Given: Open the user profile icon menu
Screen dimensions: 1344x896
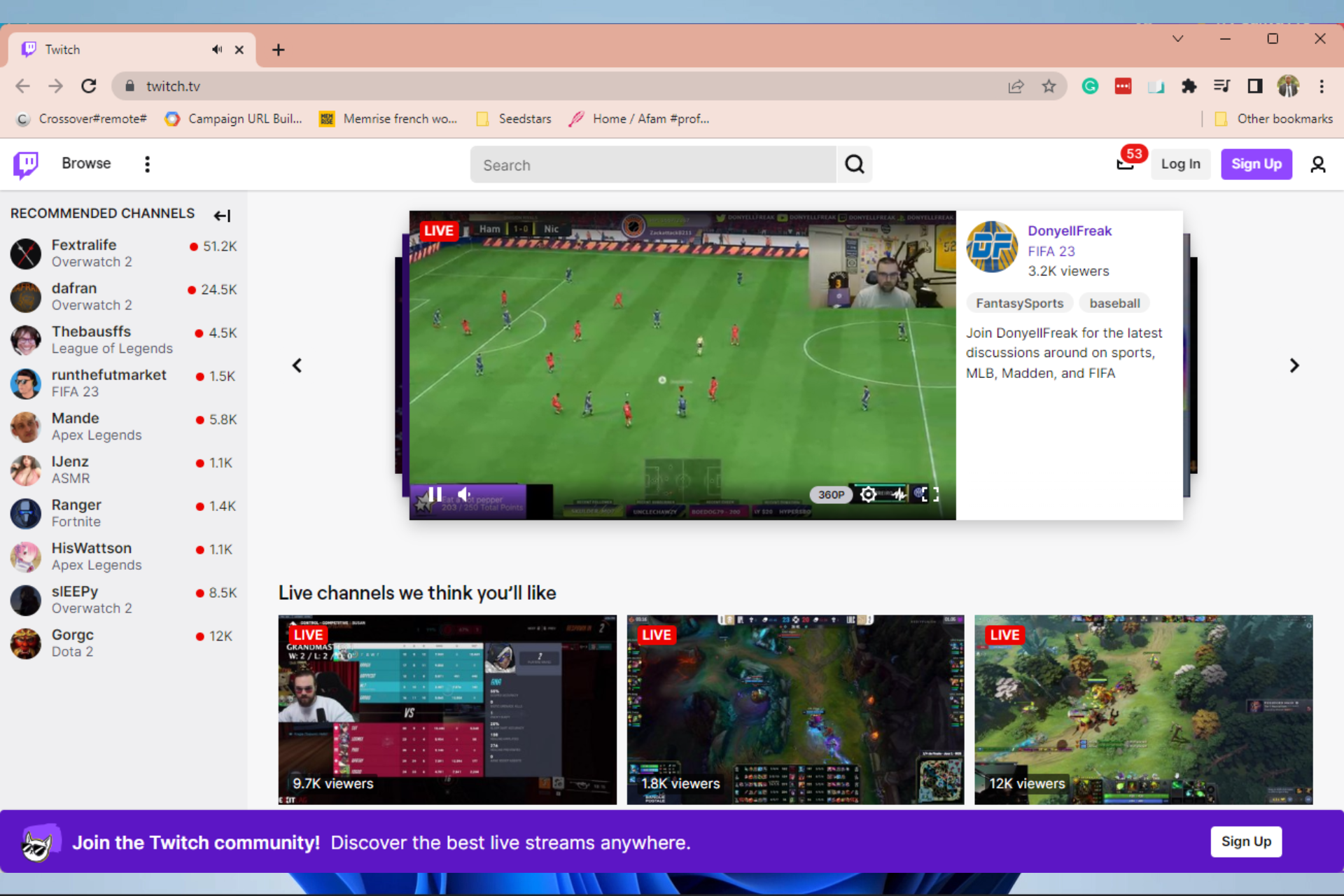Looking at the screenshot, I should click(x=1318, y=164).
